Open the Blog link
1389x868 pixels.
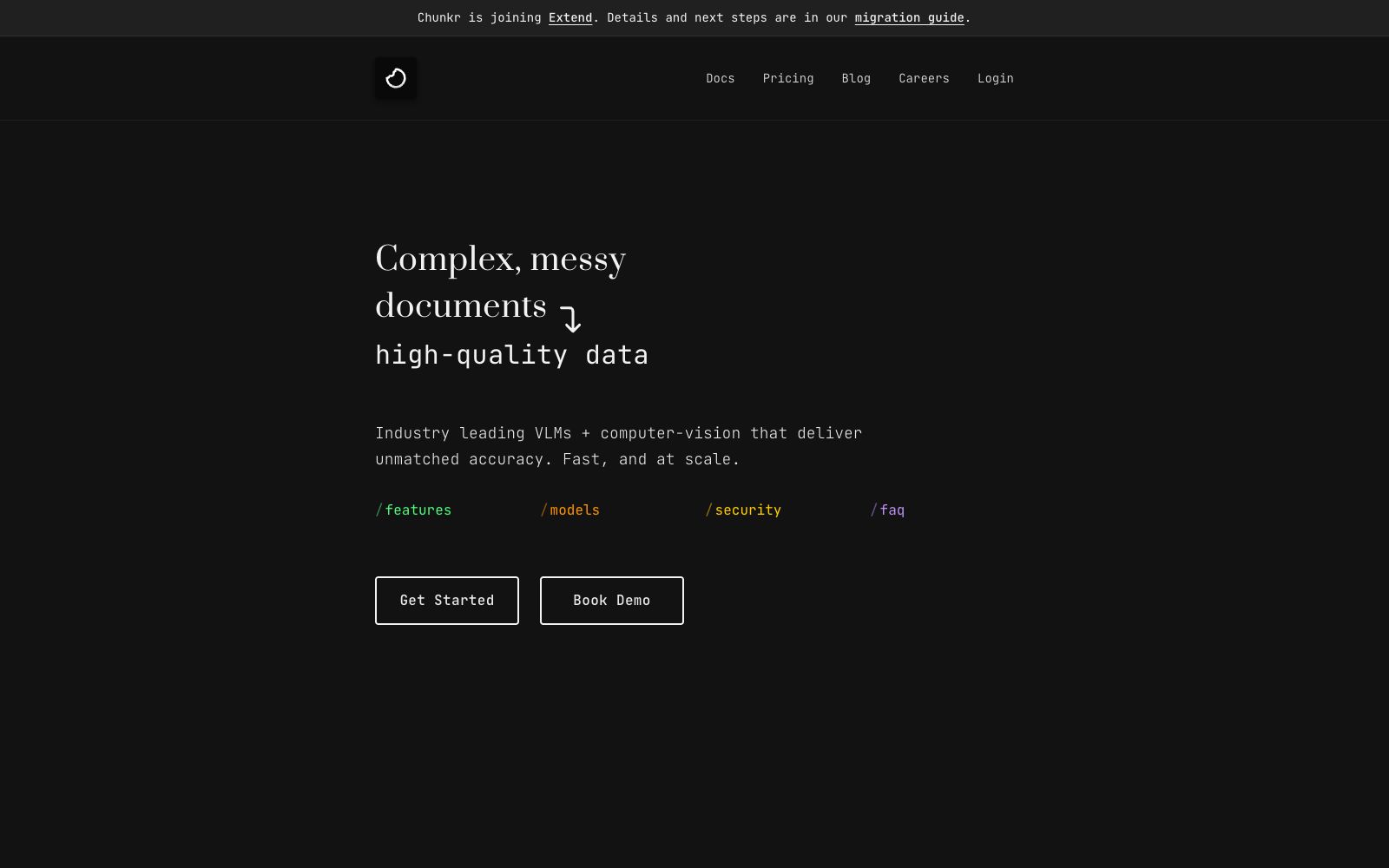click(856, 78)
